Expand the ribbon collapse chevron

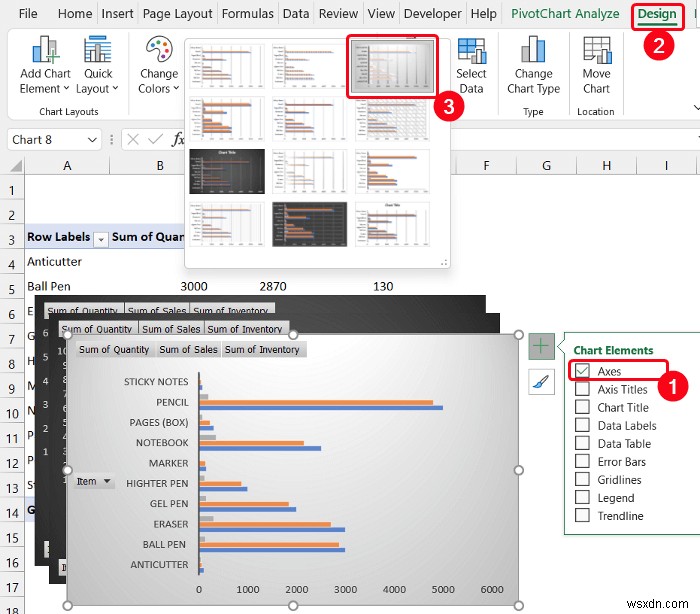pyautogui.click(x=696, y=108)
